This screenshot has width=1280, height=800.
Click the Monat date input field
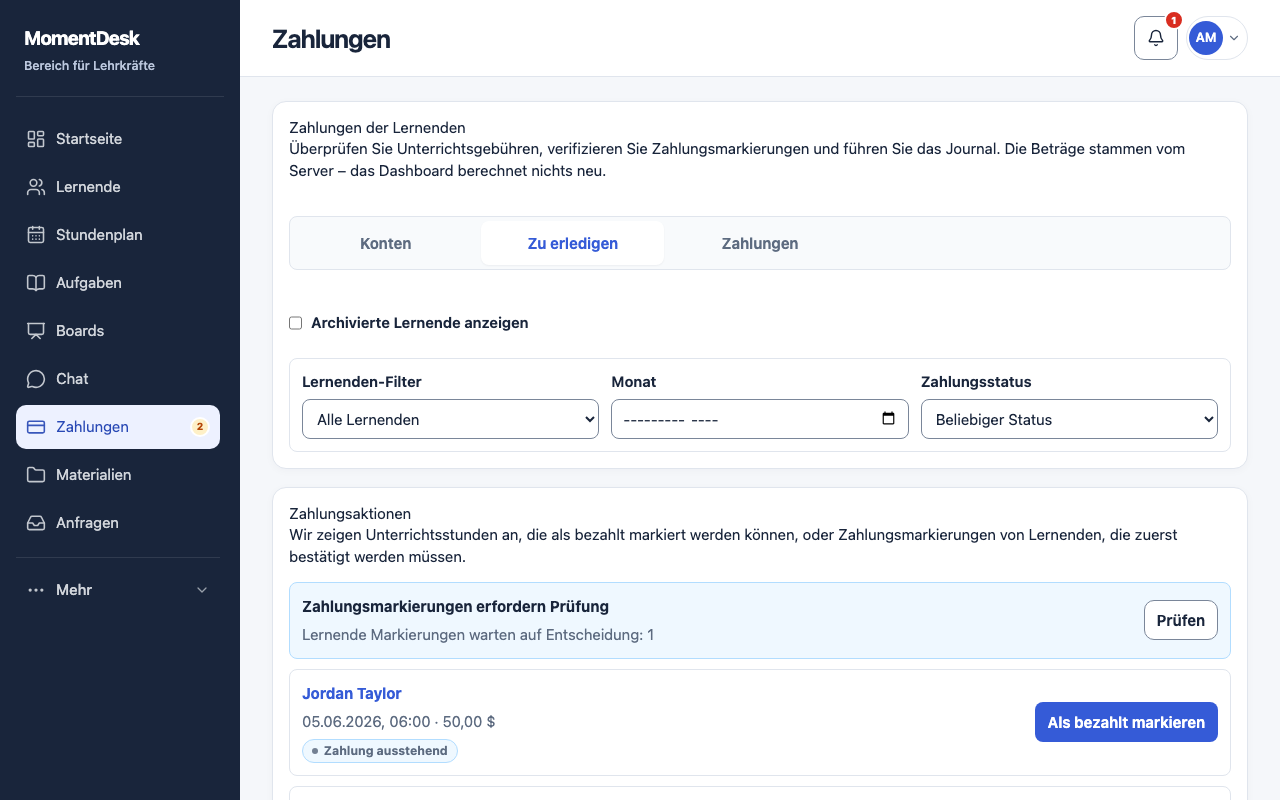pos(760,419)
